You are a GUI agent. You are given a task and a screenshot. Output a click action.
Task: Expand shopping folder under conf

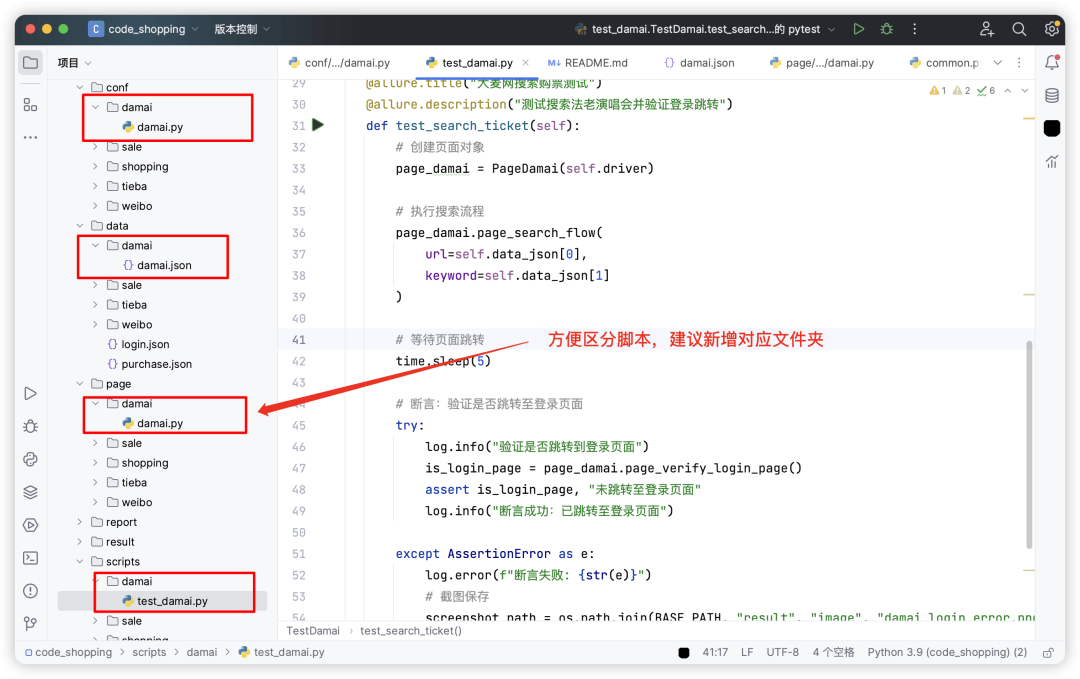click(x=95, y=167)
